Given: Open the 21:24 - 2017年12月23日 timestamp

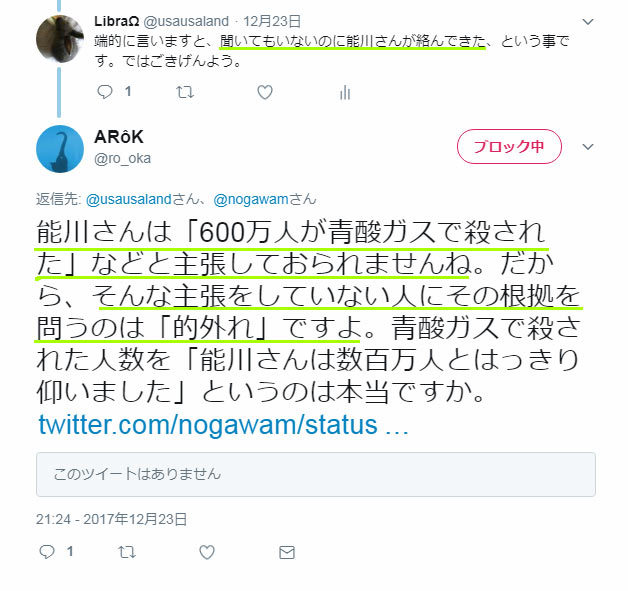Looking at the screenshot, I should click(x=111, y=519).
